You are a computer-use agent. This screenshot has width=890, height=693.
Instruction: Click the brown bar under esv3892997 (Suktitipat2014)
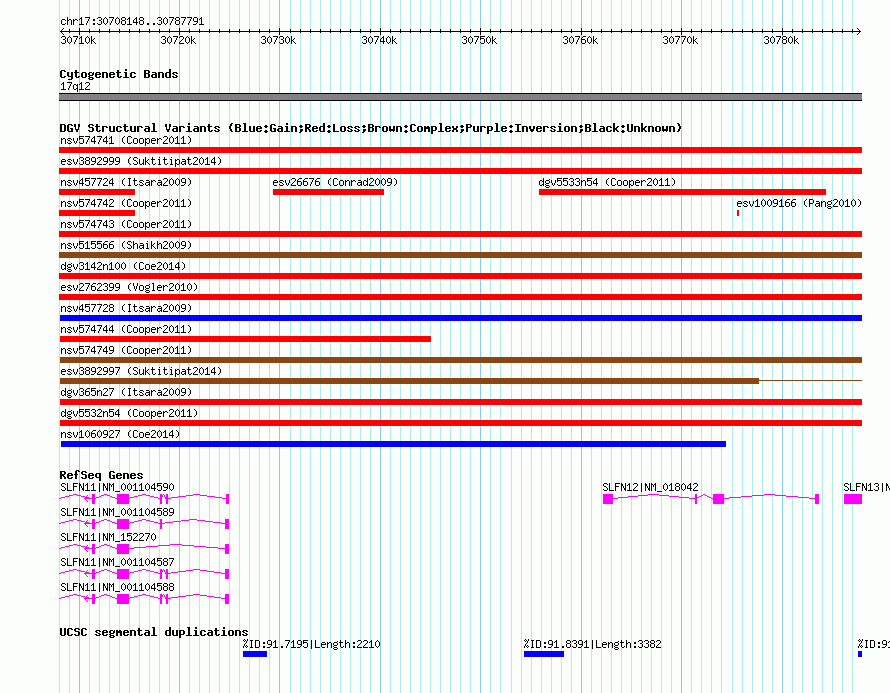point(409,381)
